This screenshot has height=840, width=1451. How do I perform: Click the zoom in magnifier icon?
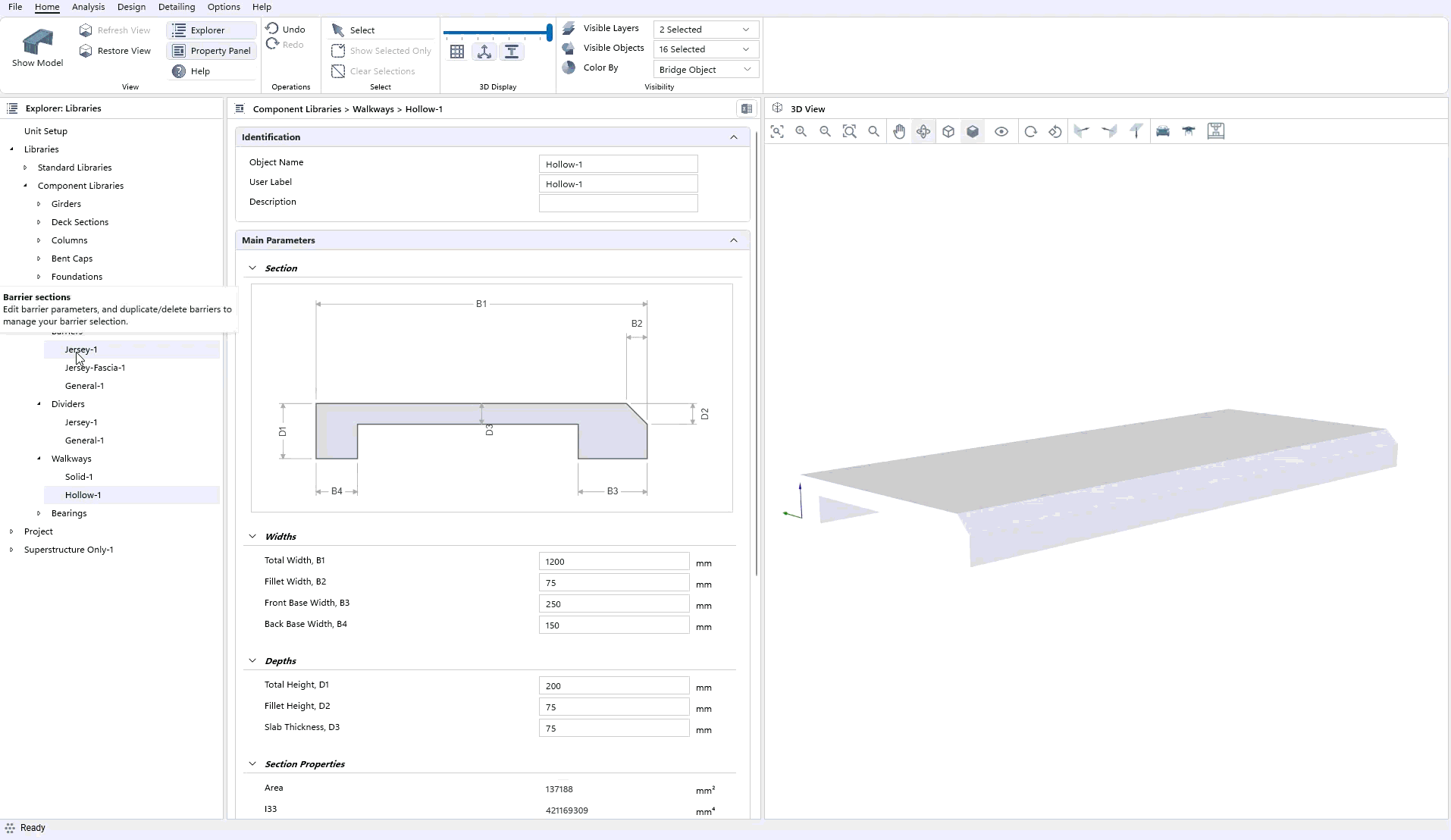click(x=801, y=132)
